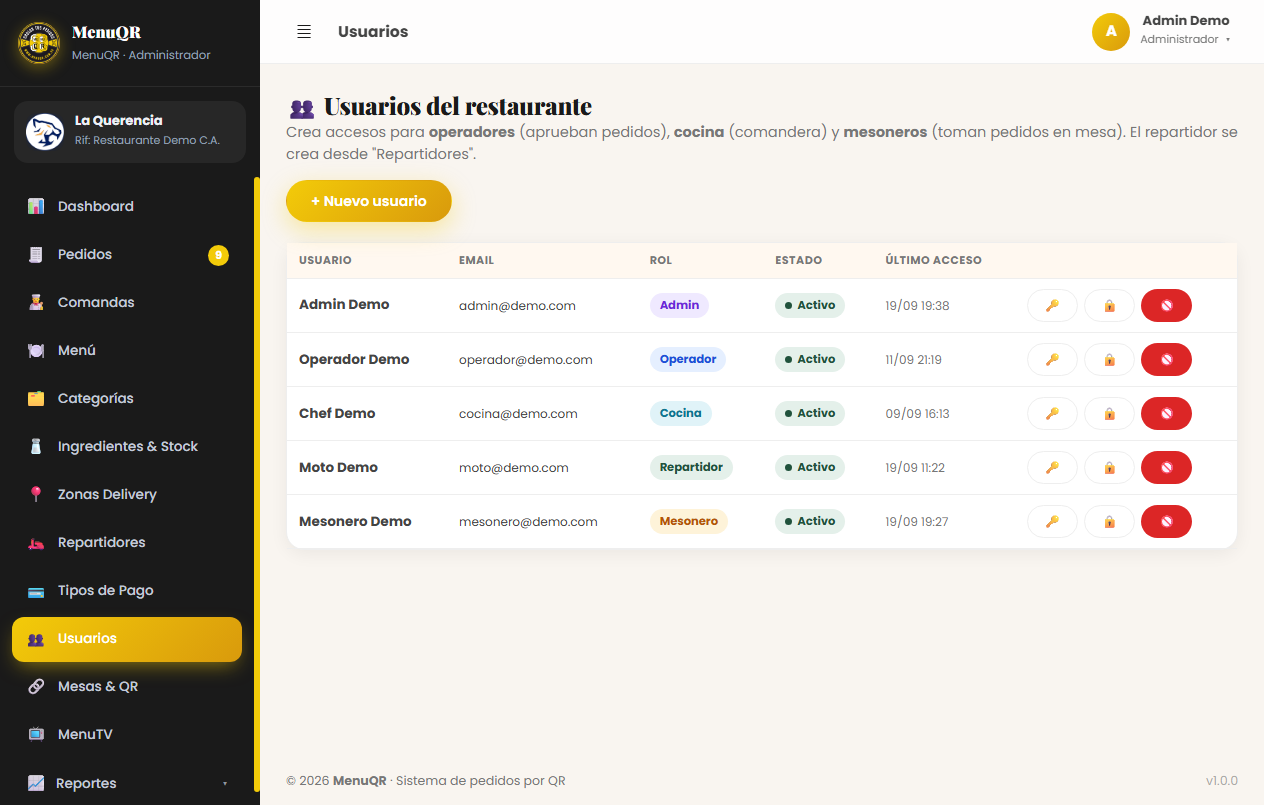Click email cocina@demo.com

518,414
